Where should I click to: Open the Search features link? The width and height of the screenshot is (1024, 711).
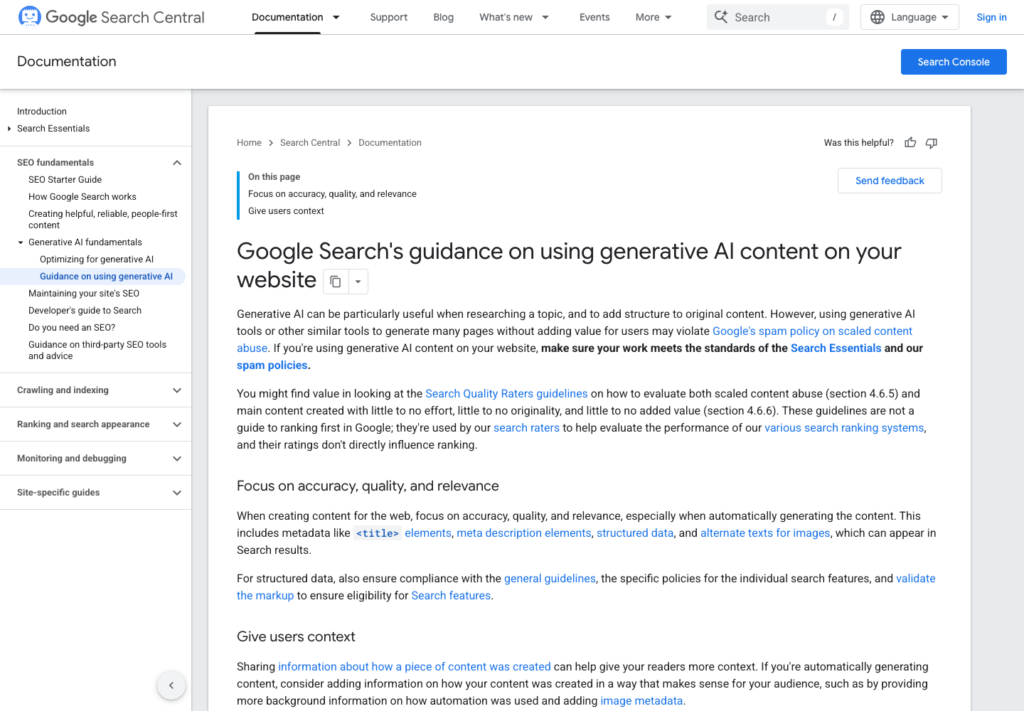pyautogui.click(x=451, y=595)
